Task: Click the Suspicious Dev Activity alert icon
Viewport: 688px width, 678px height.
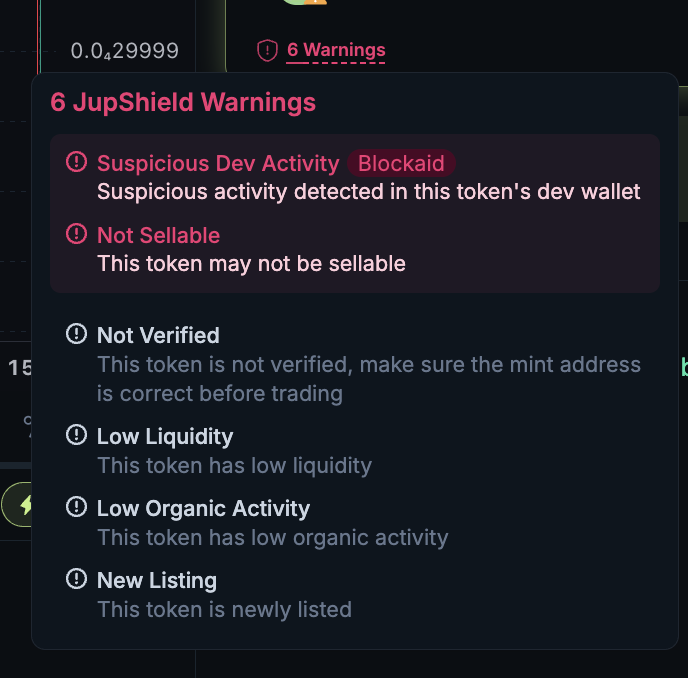Action: pos(76,162)
